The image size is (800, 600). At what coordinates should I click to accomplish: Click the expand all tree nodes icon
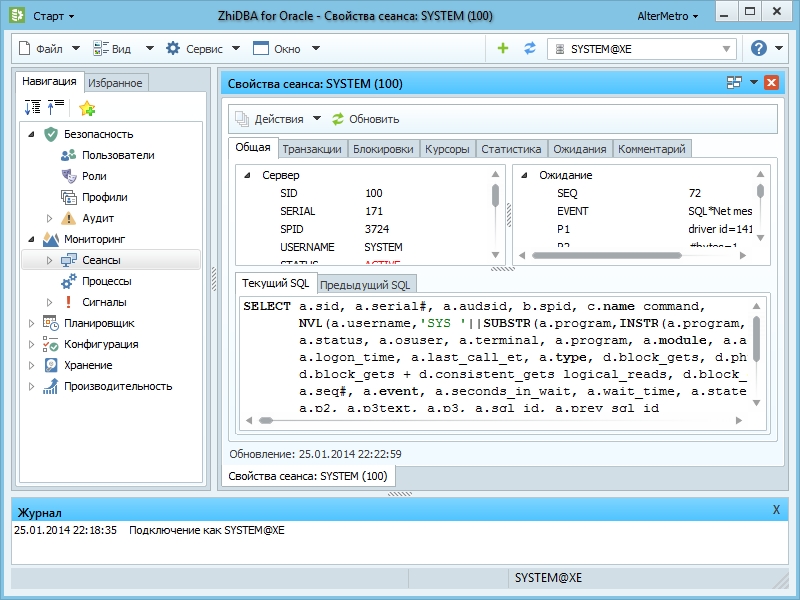coord(33,107)
